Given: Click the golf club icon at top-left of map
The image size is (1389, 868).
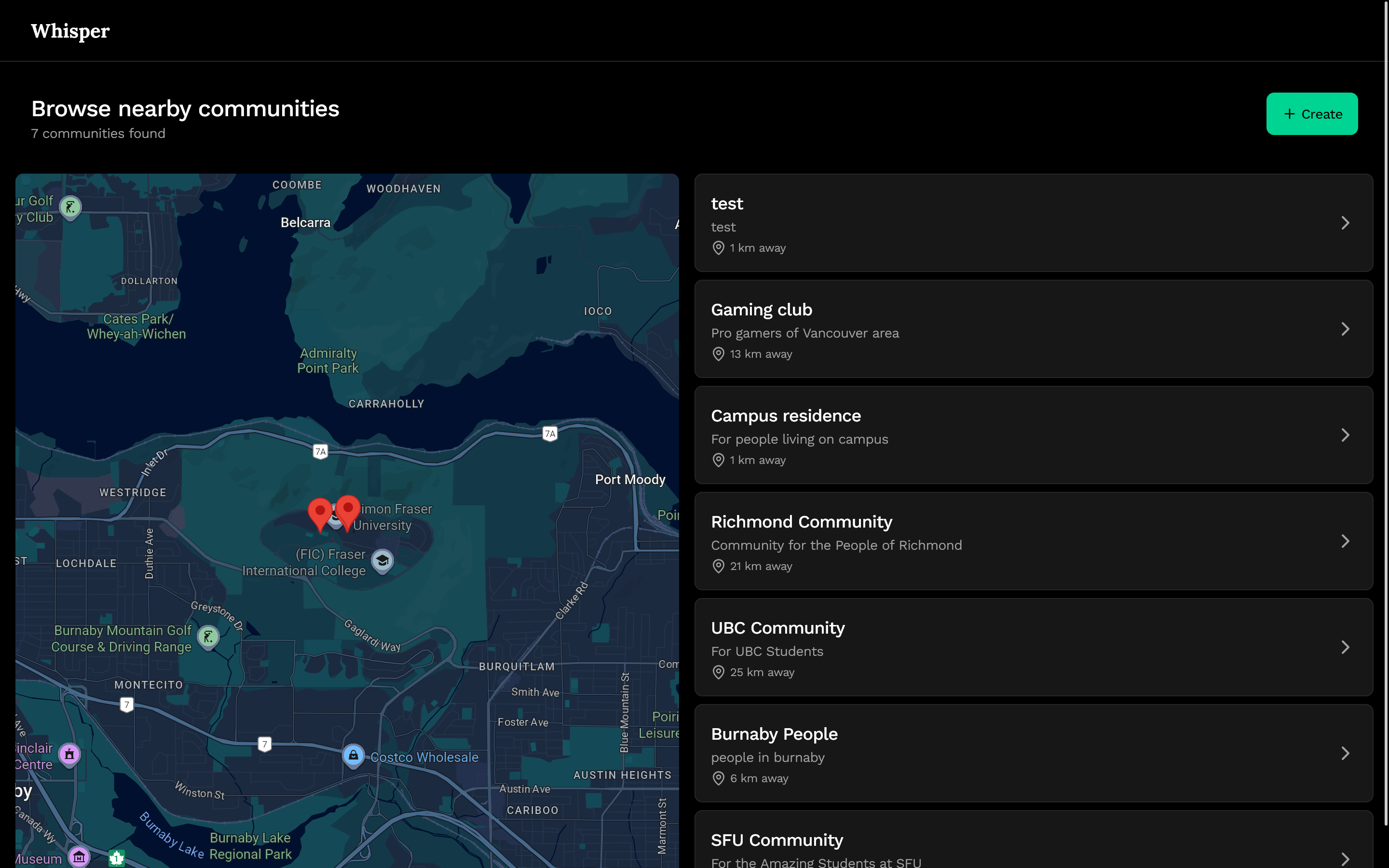Looking at the screenshot, I should pyautogui.click(x=70, y=207).
